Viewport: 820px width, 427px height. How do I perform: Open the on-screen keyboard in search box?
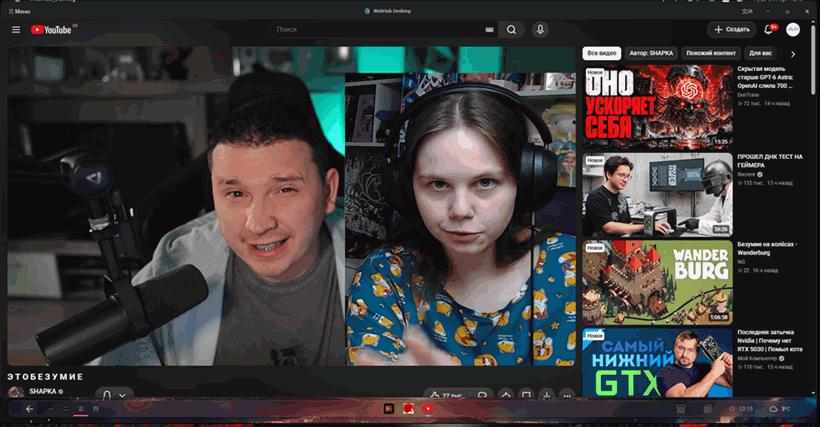click(x=489, y=30)
